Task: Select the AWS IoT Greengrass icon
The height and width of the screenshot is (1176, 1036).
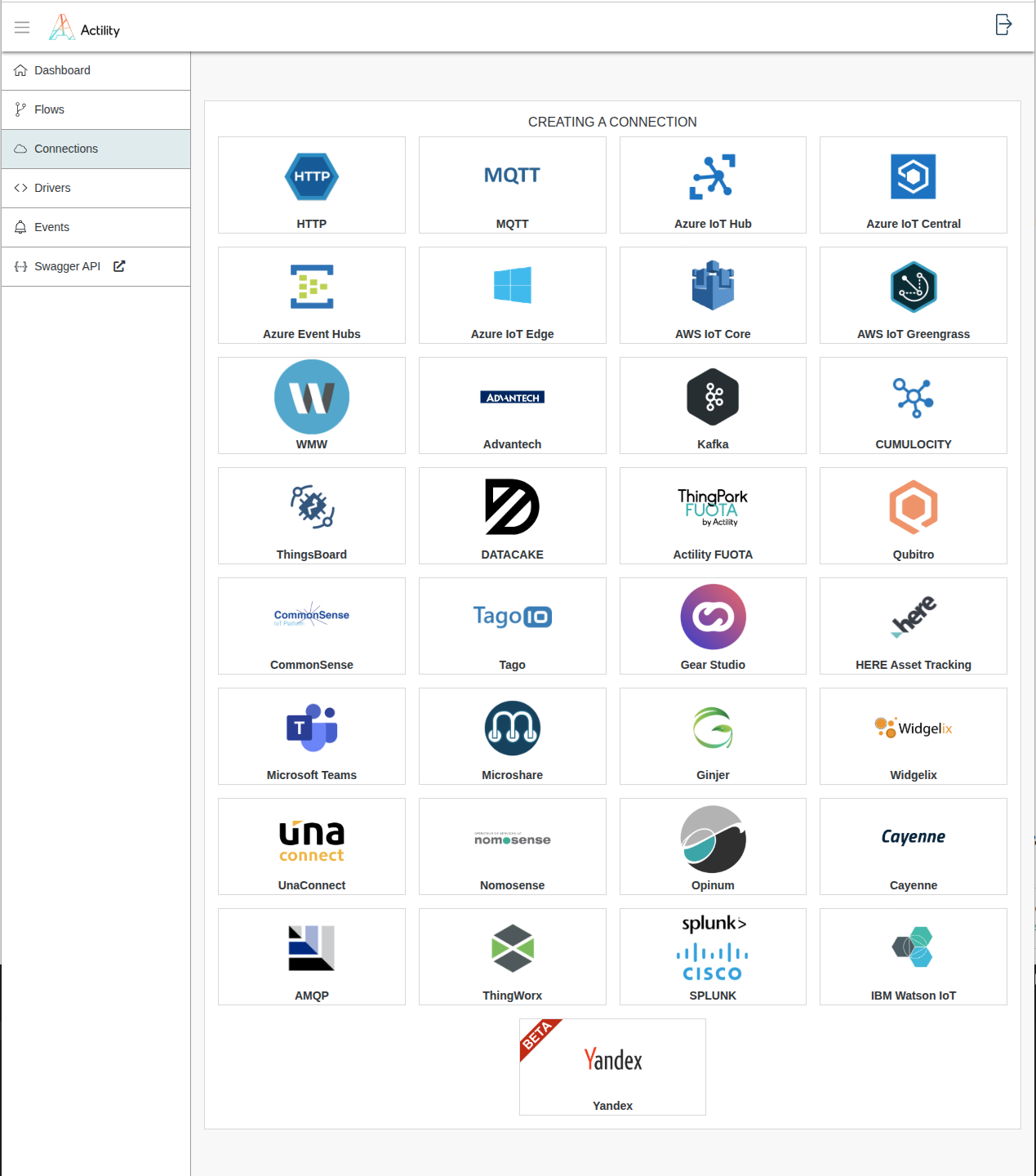Action: point(914,287)
